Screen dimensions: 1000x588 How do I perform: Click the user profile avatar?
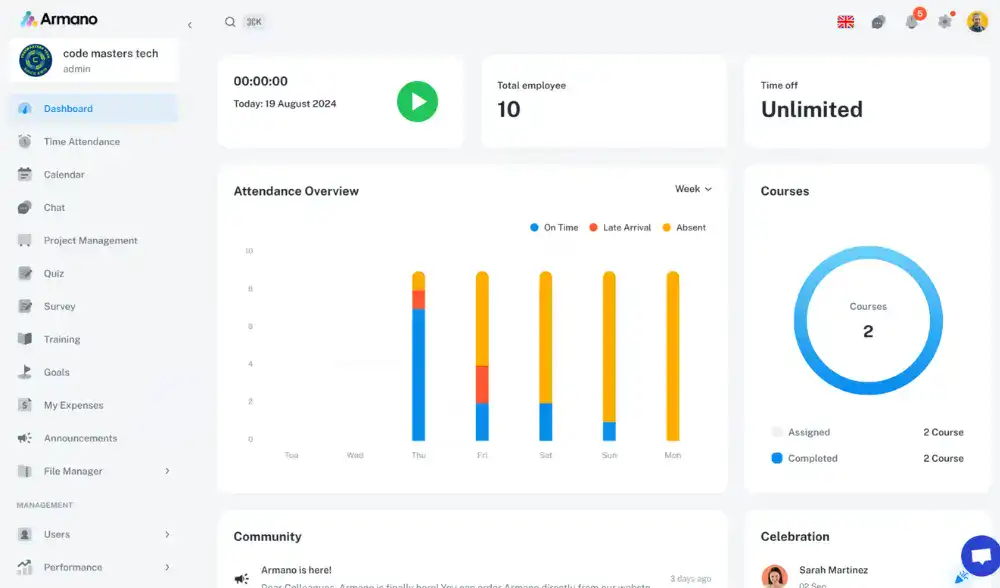click(x=977, y=22)
